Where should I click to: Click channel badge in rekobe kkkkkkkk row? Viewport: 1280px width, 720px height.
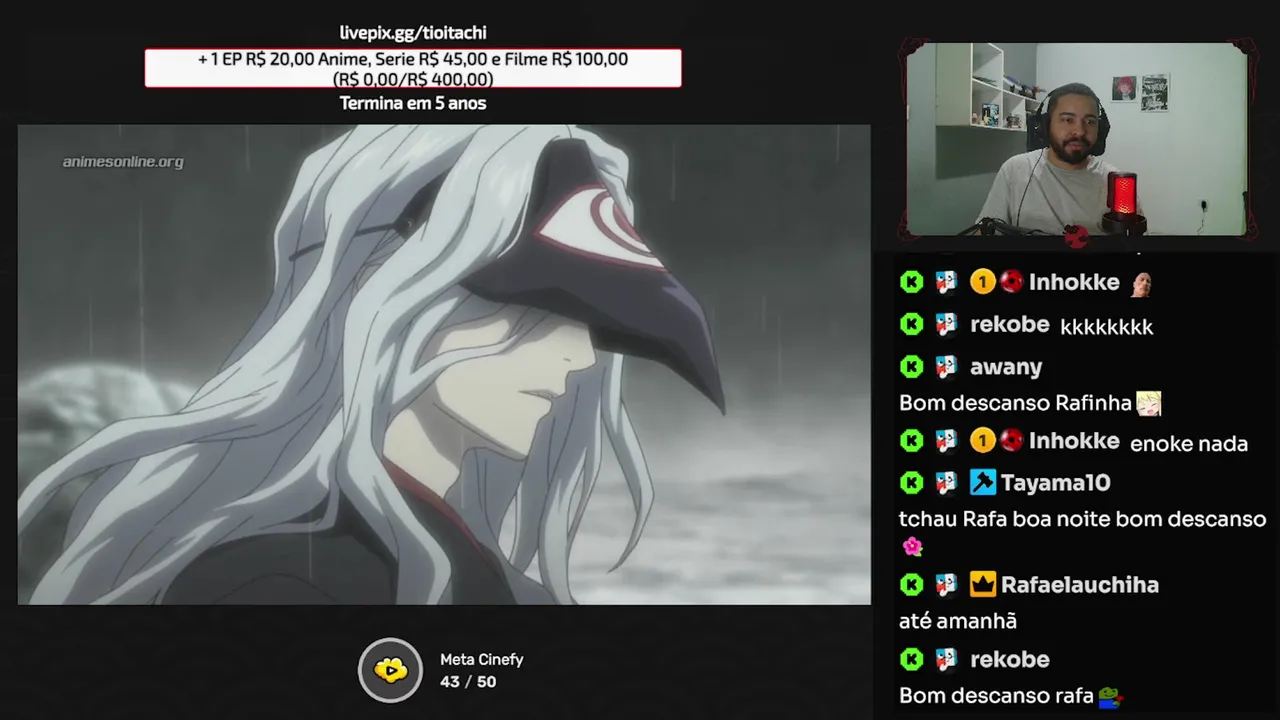pyautogui.click(x=946, y=324)
